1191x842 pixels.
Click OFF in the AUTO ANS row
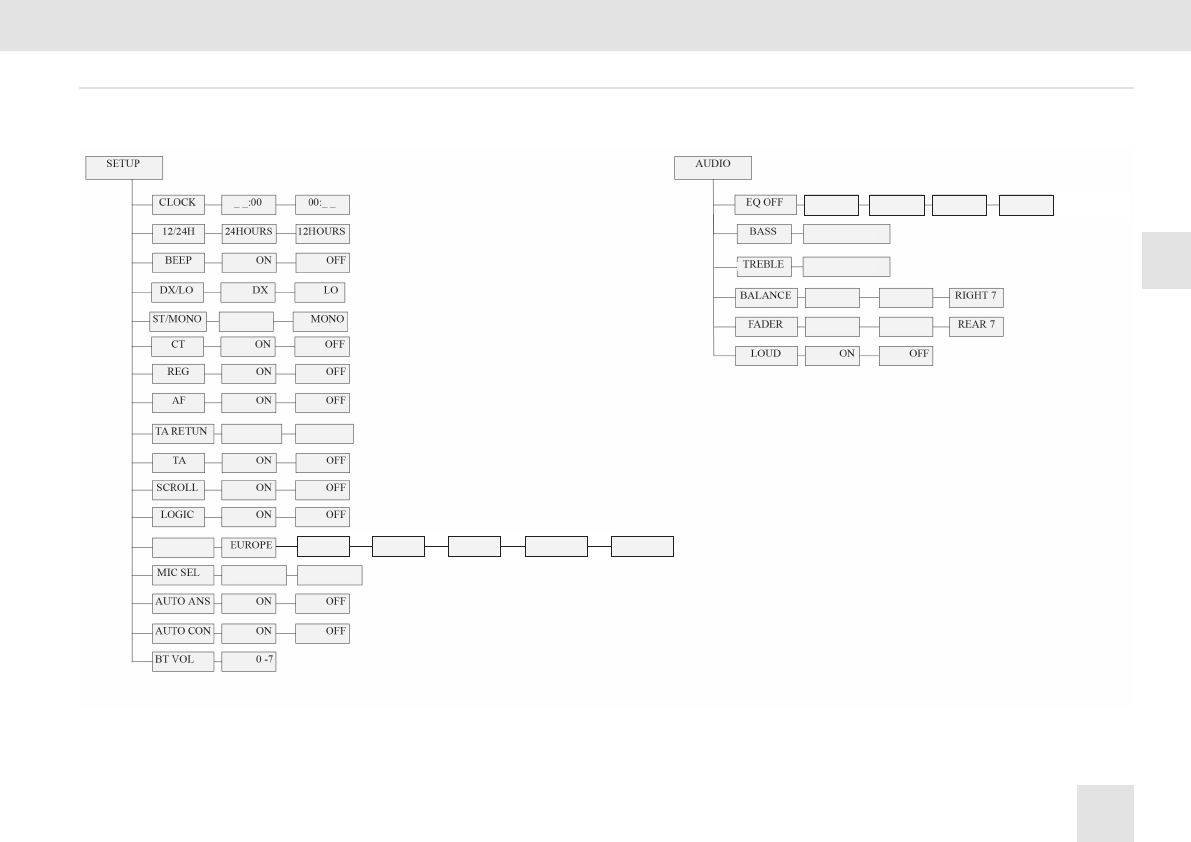pos(322,604)
